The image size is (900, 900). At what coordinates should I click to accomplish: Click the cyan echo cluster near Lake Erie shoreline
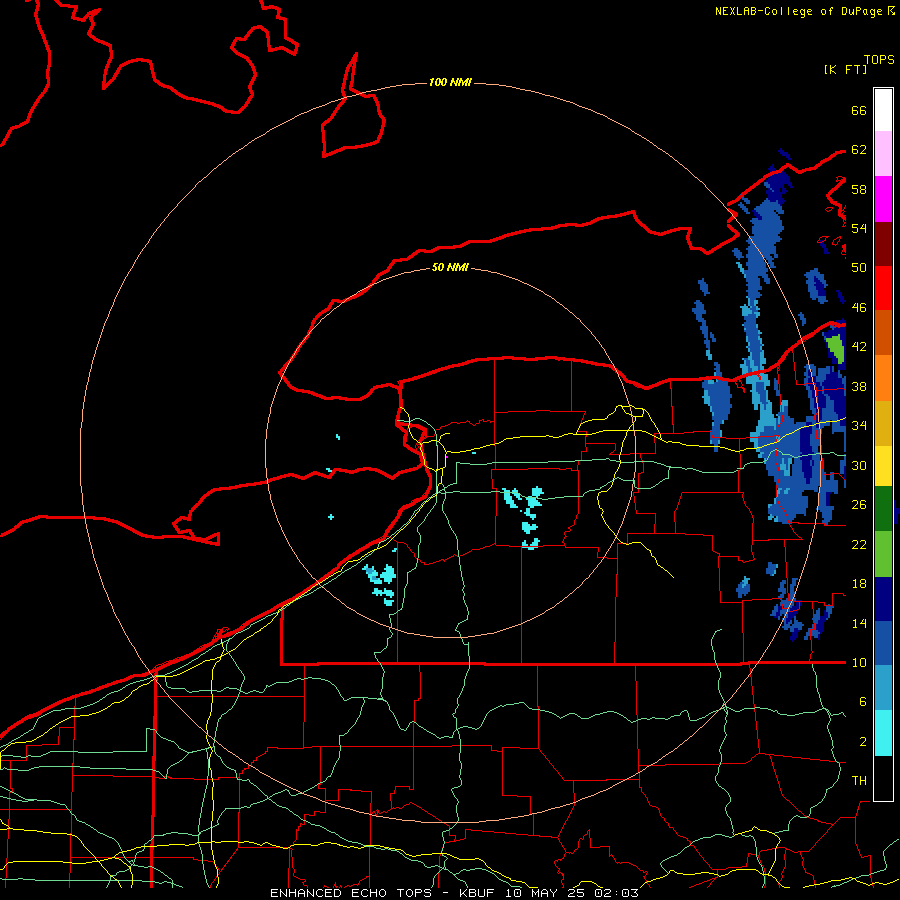coord(381,583)
